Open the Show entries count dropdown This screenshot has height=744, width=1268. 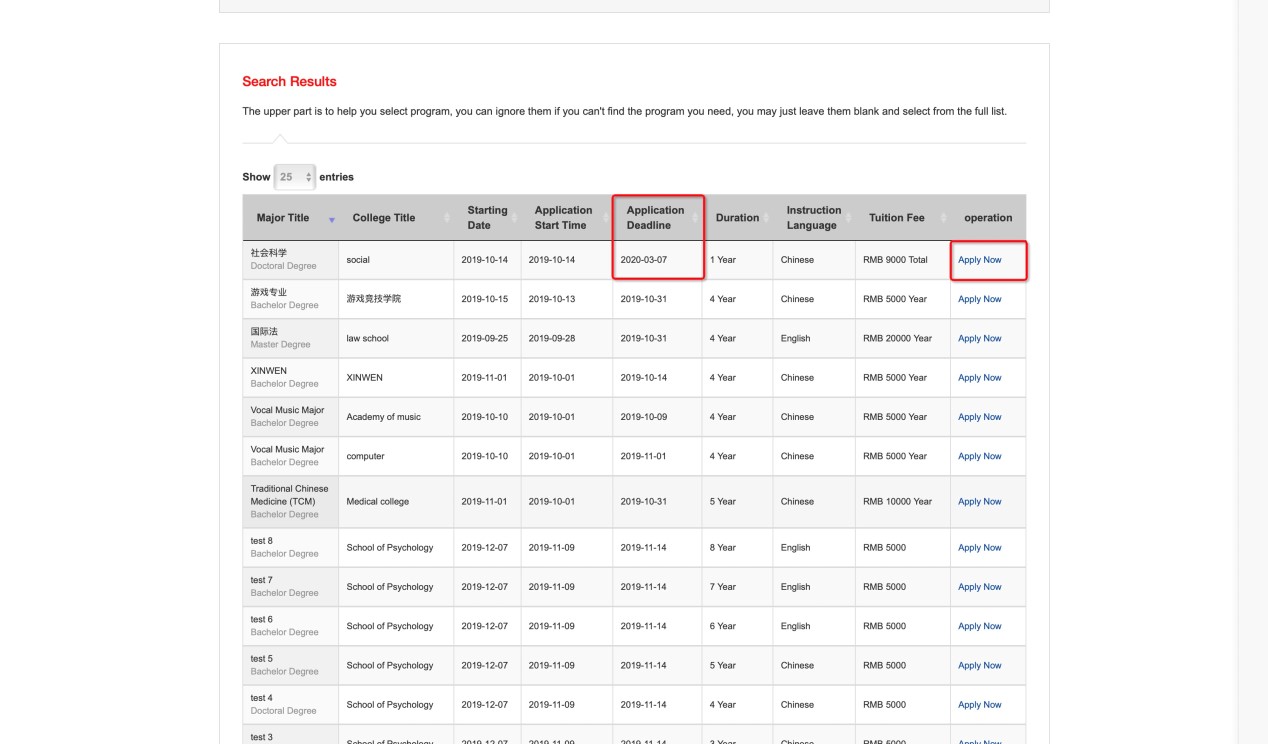[294, 177]
